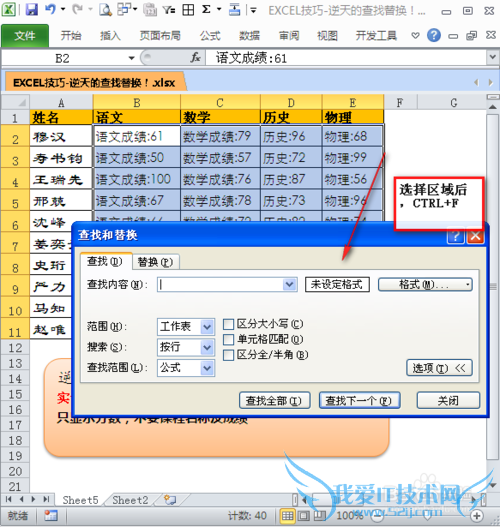Click the Redo arrow icon

tap(78, 9)
